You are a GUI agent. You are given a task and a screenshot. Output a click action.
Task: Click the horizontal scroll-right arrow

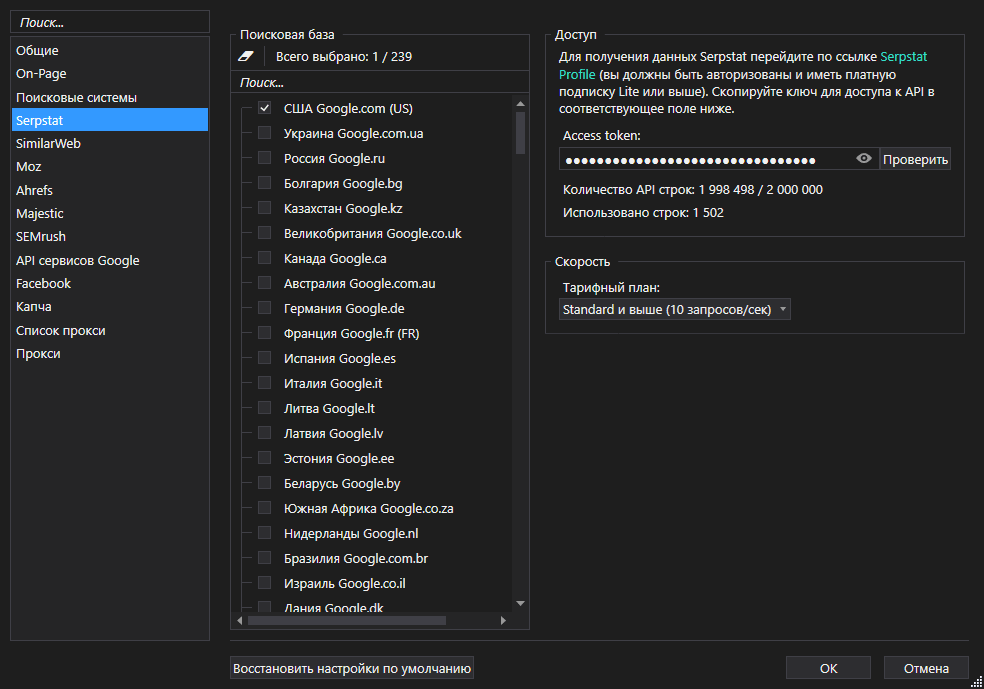(503, 621)
